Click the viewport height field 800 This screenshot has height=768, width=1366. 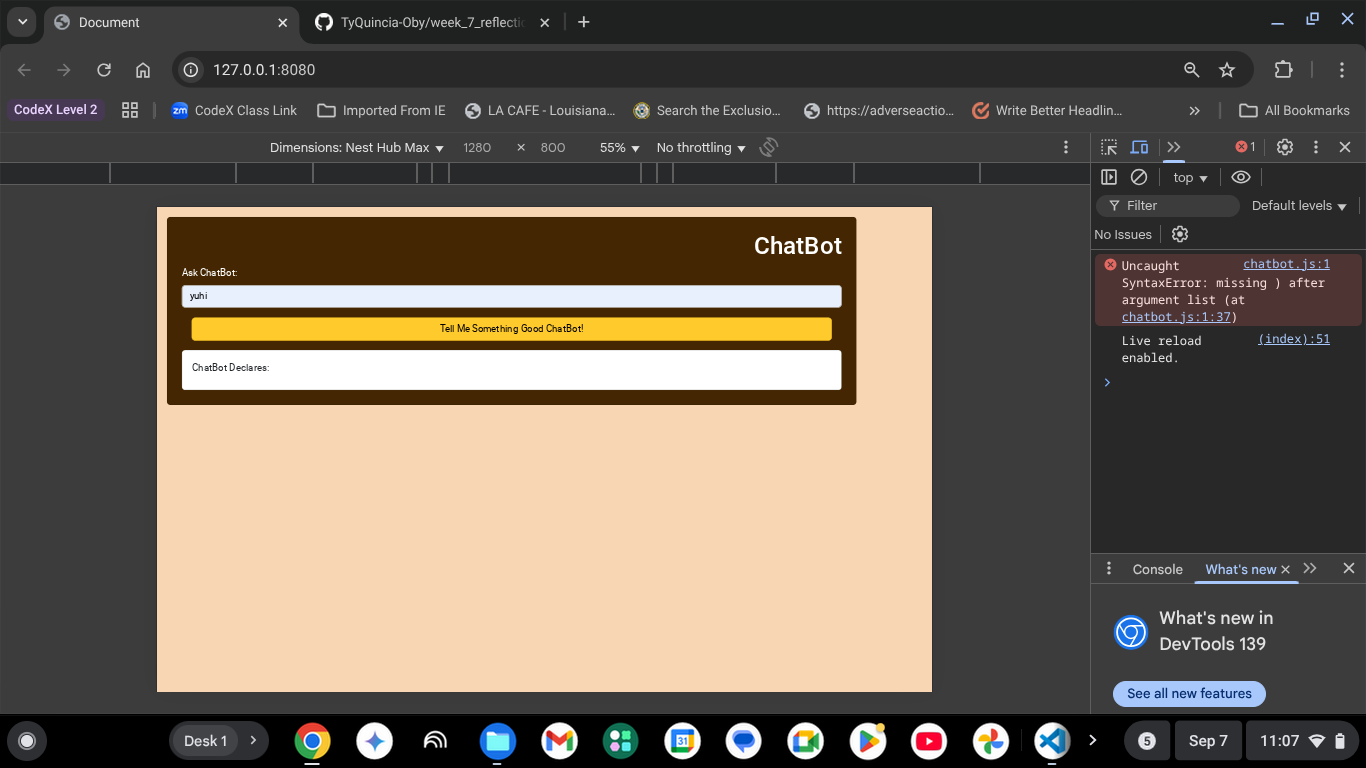(553, 148)
